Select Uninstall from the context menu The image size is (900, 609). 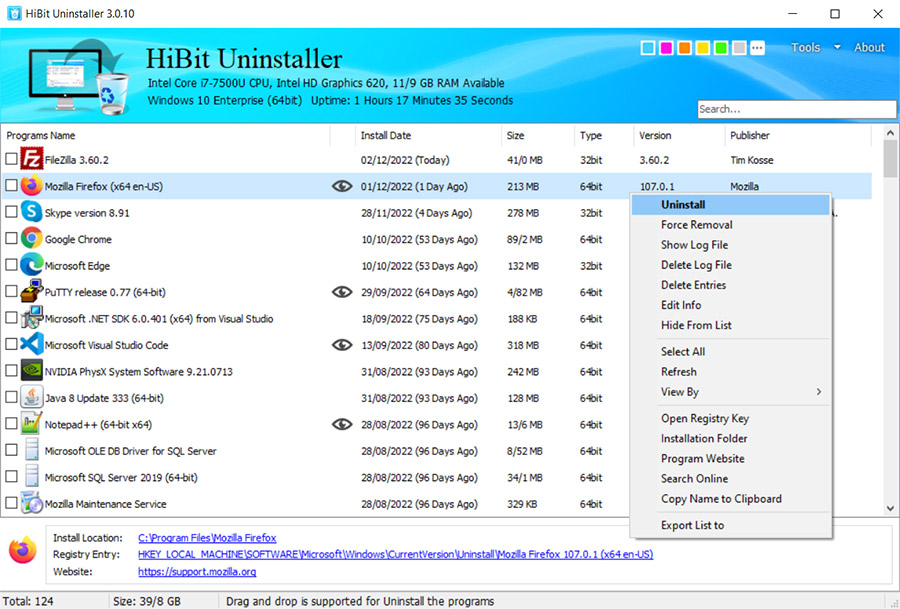683,204
